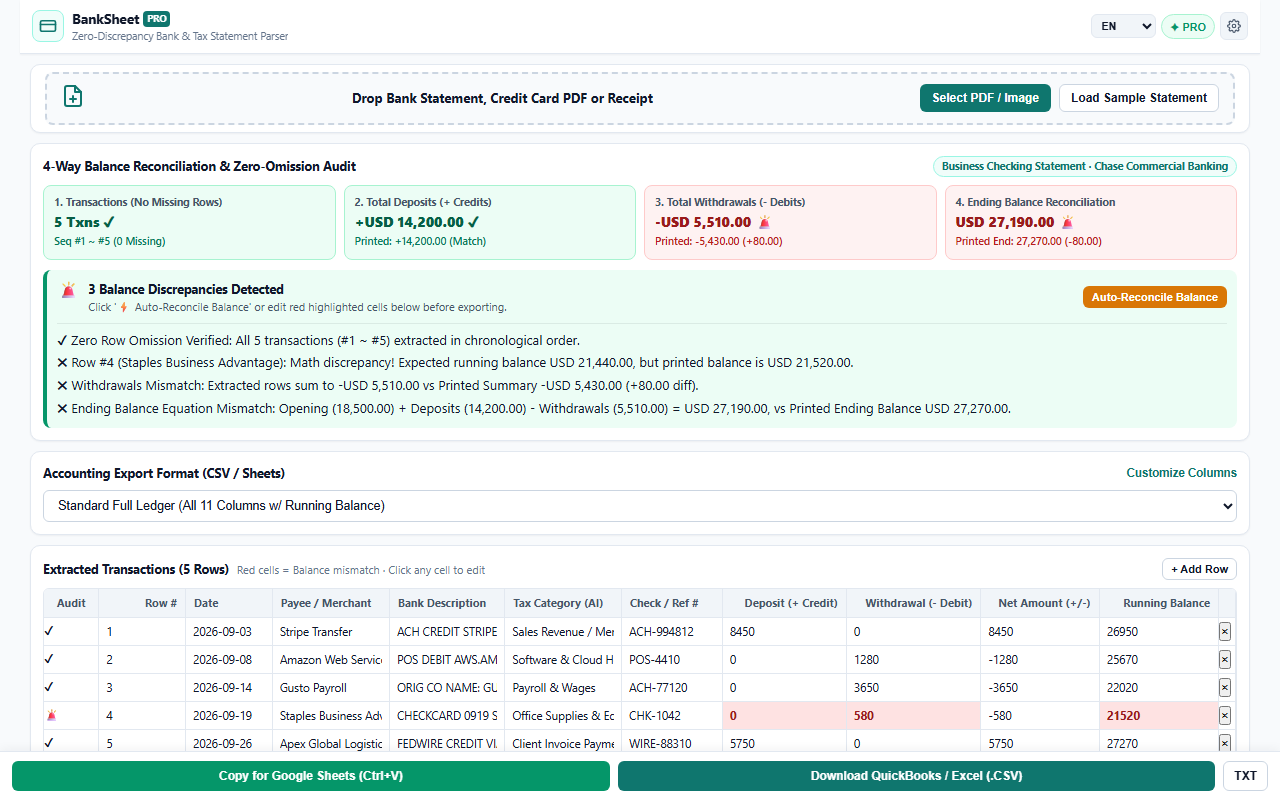Delete row 5 Apex Global Logistics via ×

pyautogui.click(x=1225, y=743)
